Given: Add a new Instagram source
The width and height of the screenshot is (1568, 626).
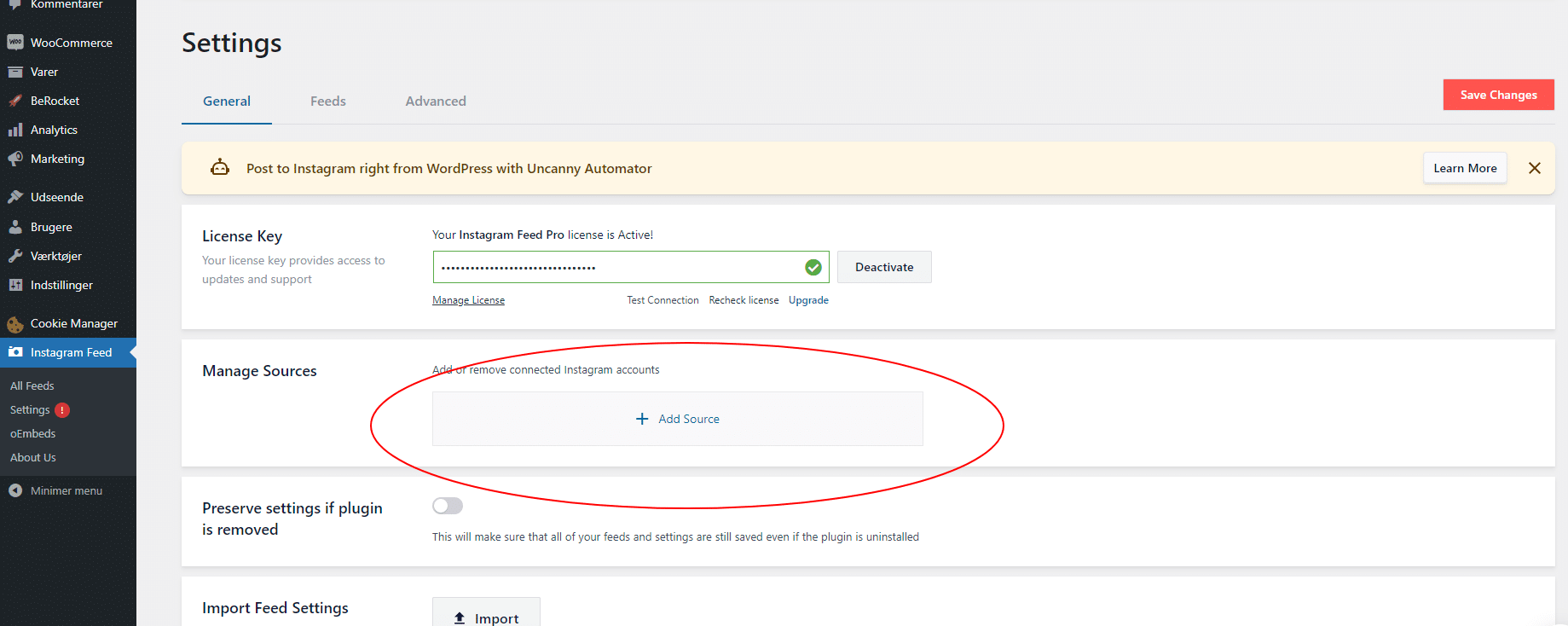Looking at the screenshot, I should click(x=677, y=419).
